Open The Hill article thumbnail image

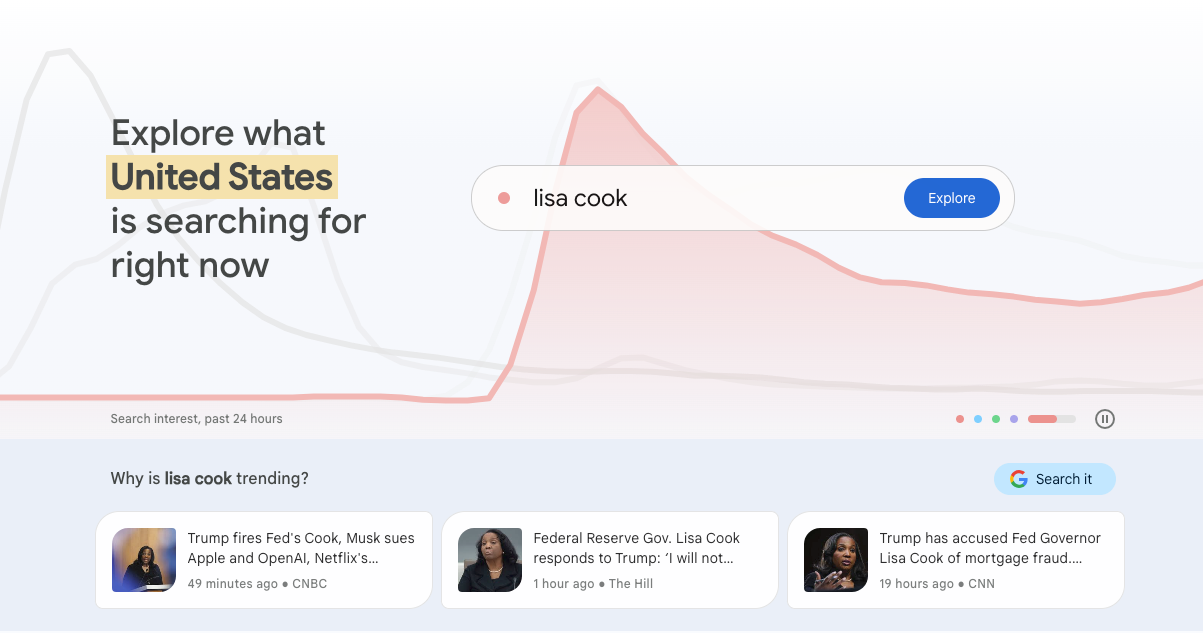pyautogui.click(x=490, y=560)
